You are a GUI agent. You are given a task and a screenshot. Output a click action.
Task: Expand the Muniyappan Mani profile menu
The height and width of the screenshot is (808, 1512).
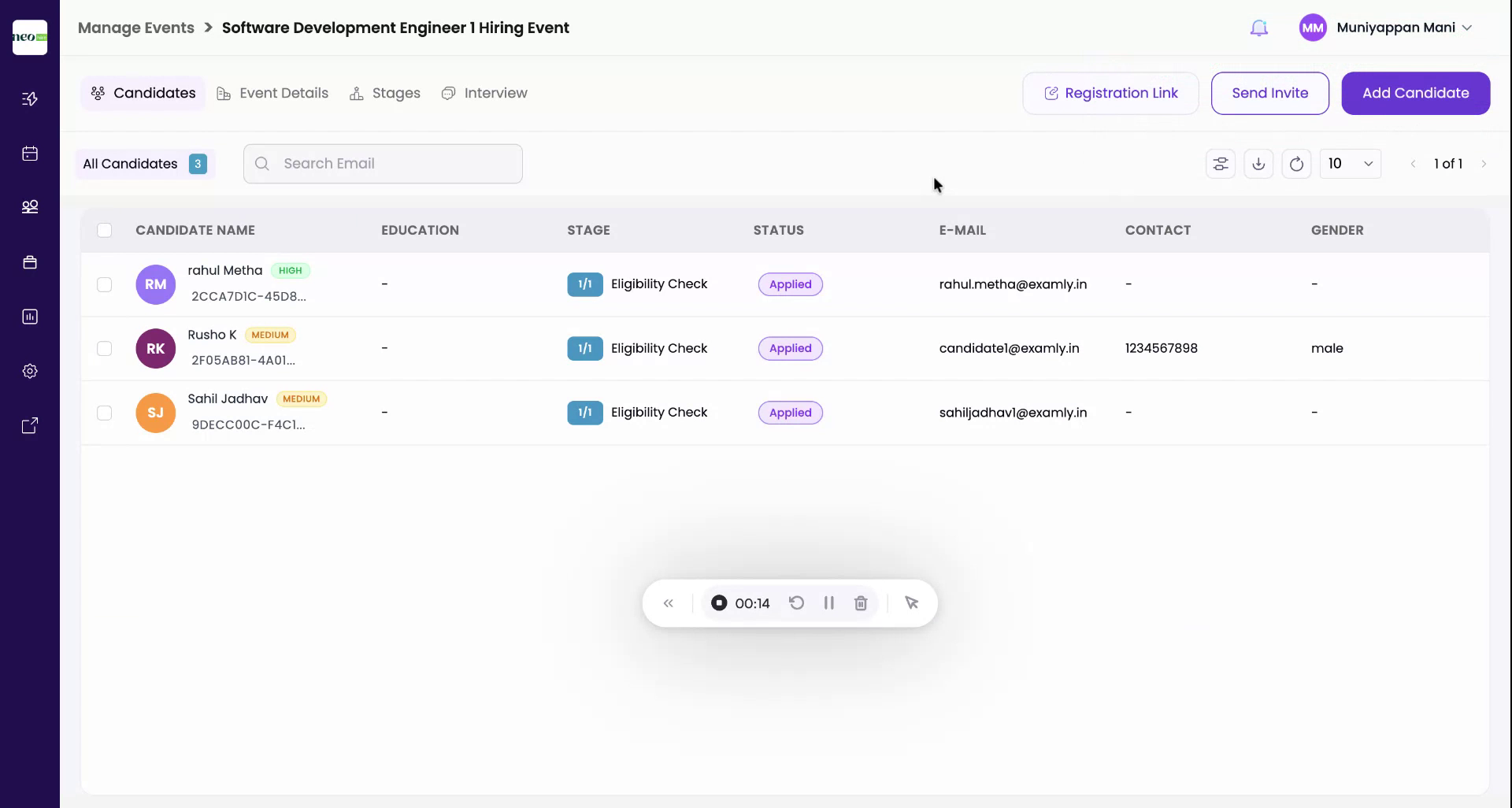point(1404,27)
